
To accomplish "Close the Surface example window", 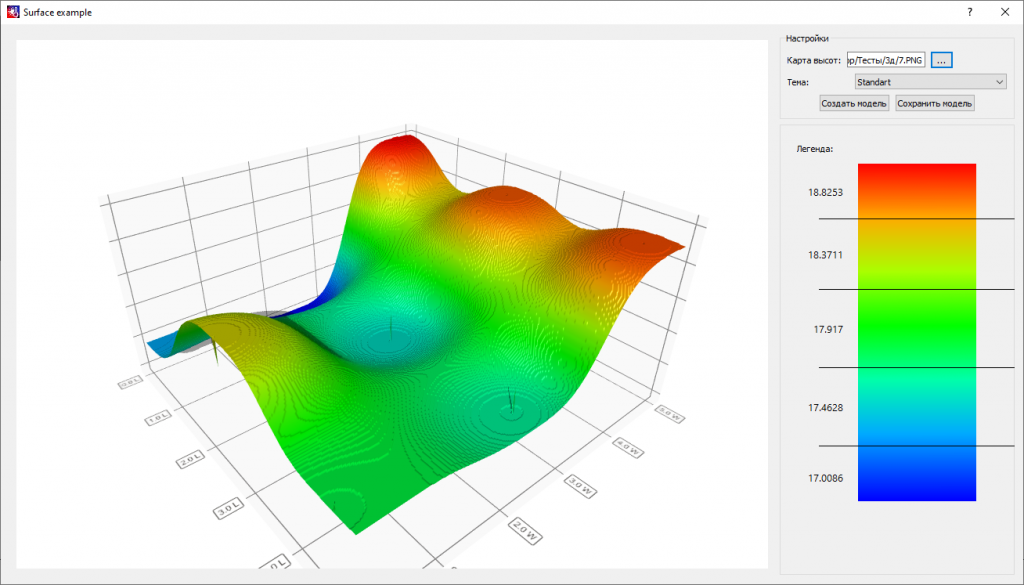I will [1005, 12].
